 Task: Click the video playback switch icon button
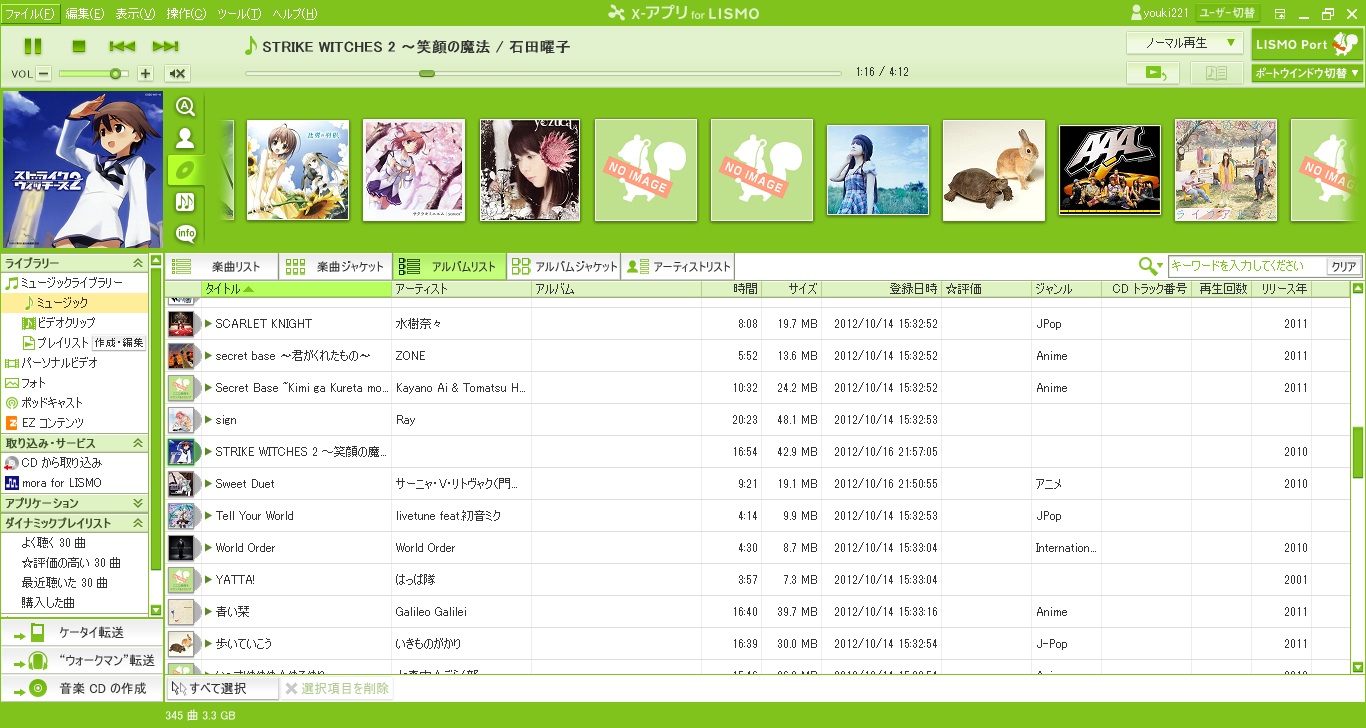pos(1154,73)
